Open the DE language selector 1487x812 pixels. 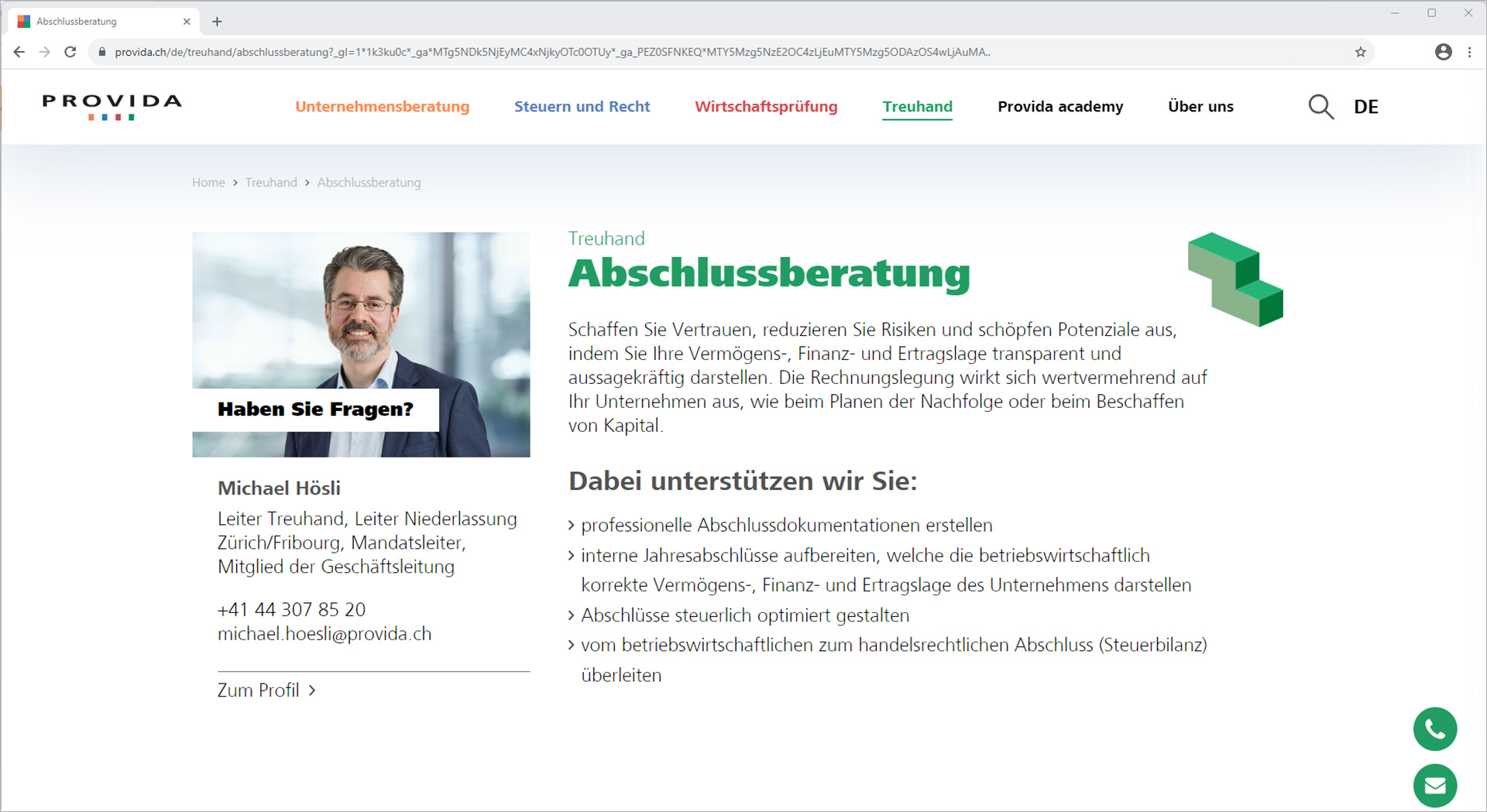tap(1365, 107)
